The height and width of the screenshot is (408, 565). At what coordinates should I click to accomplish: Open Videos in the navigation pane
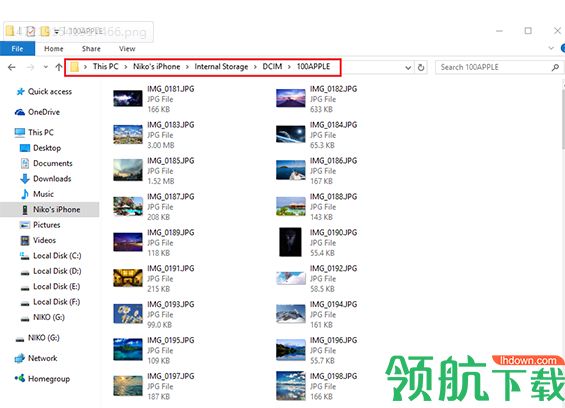pyautogui.click(x=38, y=240)
